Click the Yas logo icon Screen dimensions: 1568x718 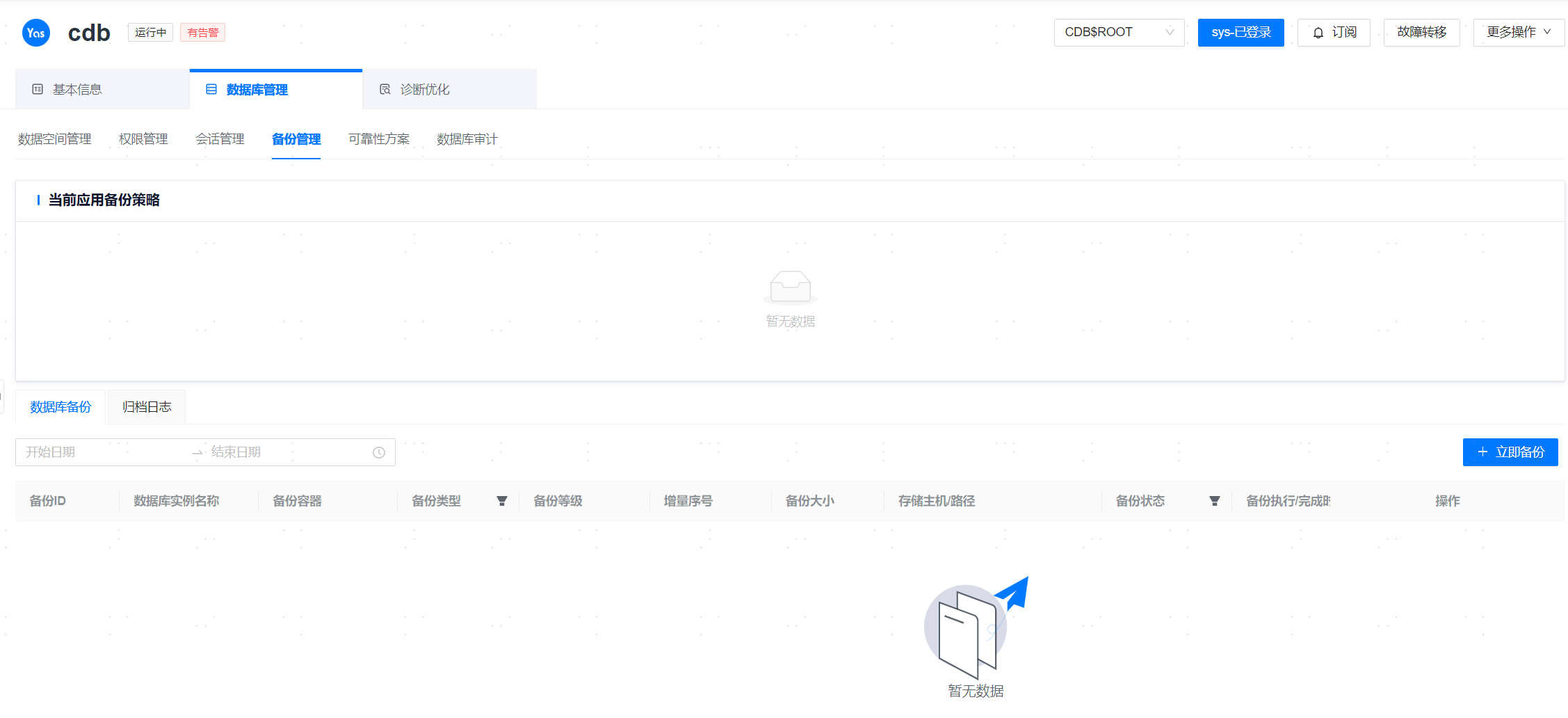point(36,33)
